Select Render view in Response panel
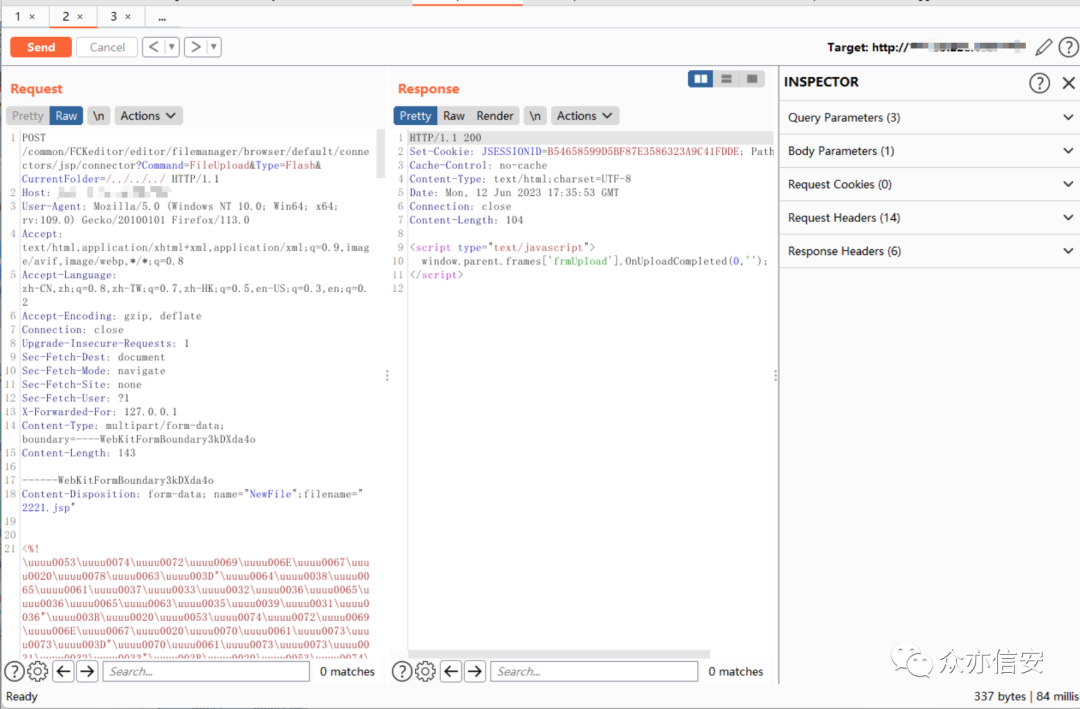Screen dimensions: 1080x709 pyautogui.click(x=495, y=116)
